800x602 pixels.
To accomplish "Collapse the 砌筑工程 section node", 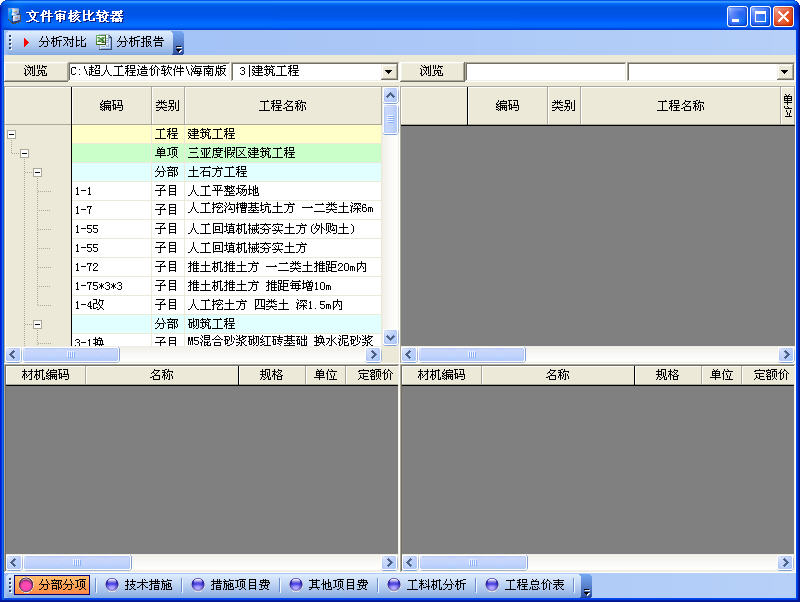I will (37, 324).
